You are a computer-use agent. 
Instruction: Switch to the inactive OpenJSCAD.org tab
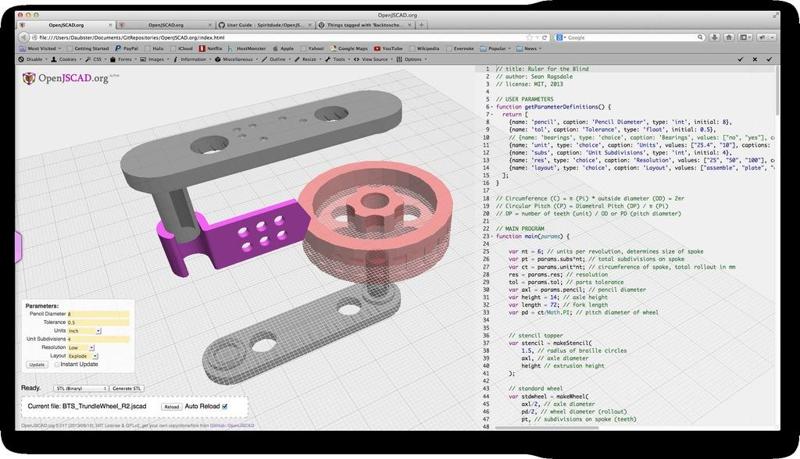(164, 24)
